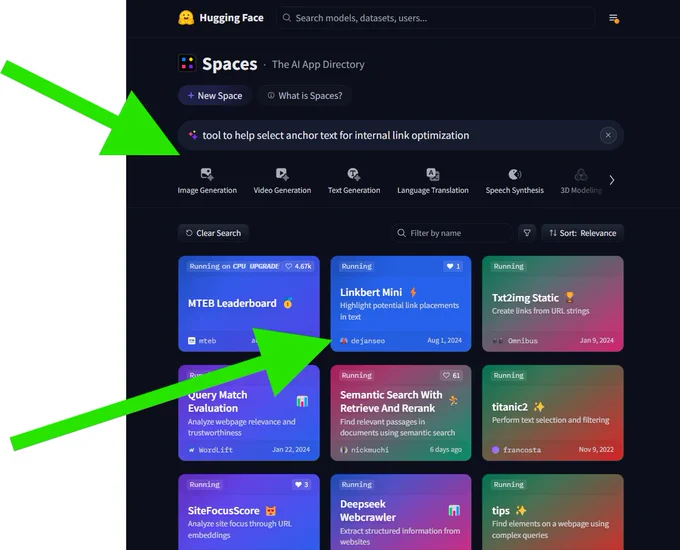Select the Speech Synthesis category

[x=515, y=181]
